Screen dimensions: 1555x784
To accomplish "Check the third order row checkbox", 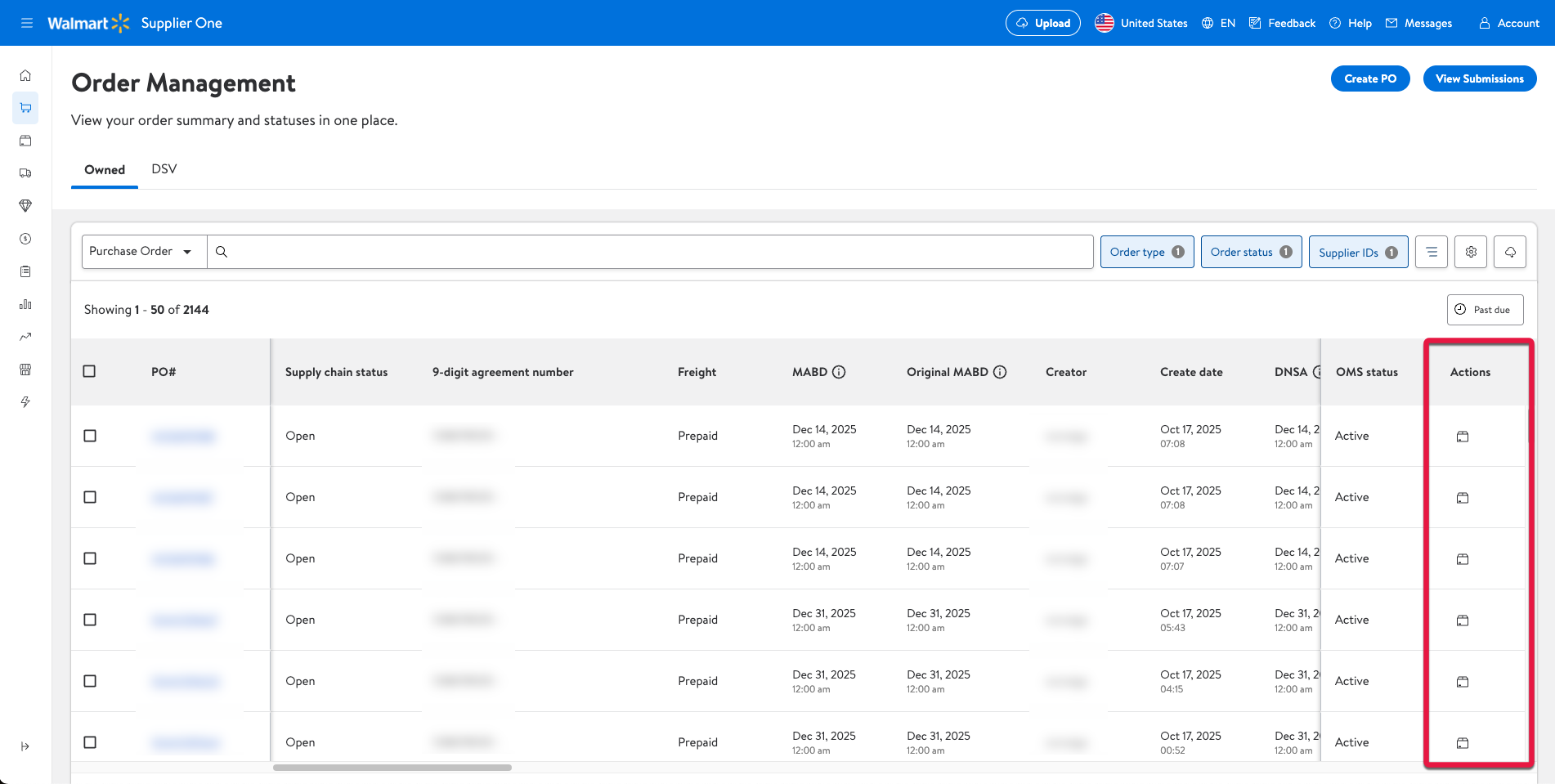I will click(90, 558).
